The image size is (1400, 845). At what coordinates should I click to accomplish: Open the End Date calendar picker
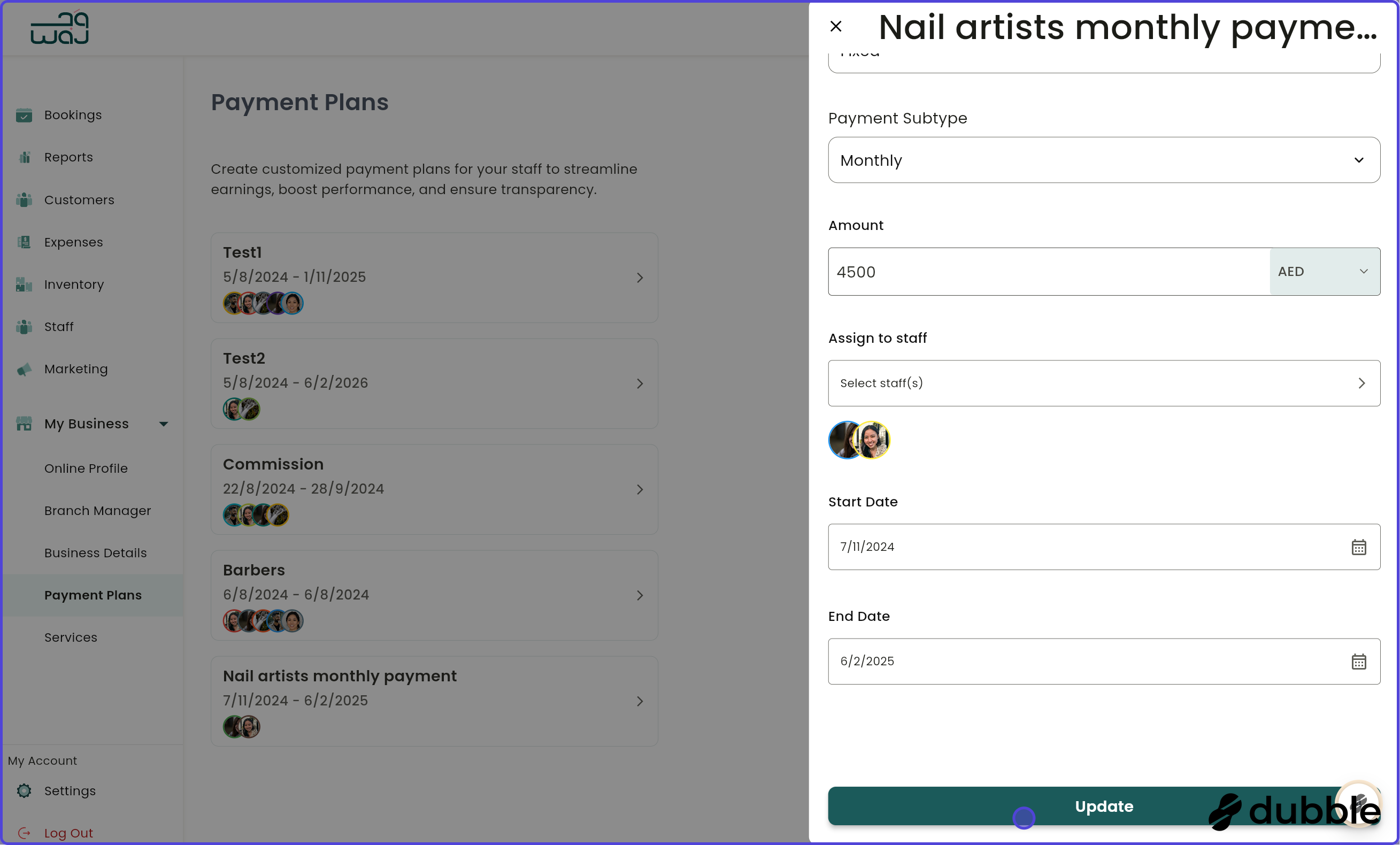(1358, 662)
